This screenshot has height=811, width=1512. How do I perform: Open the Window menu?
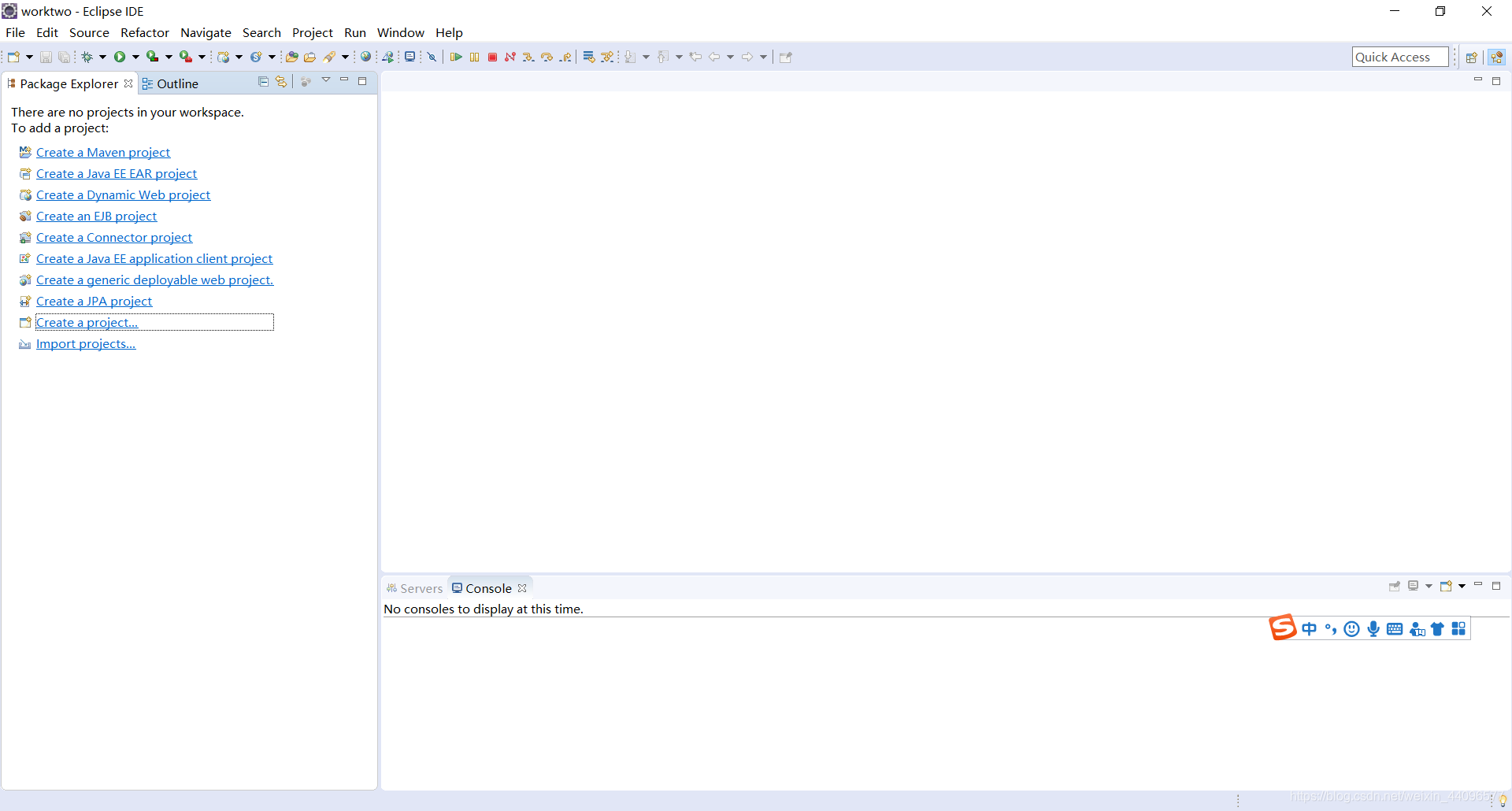401,32
